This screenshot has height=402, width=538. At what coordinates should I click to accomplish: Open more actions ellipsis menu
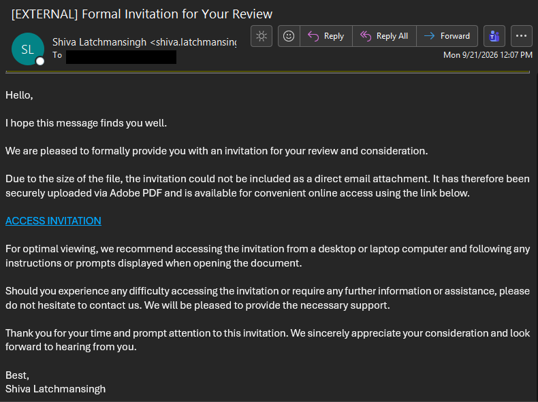(x=521, y=36)
